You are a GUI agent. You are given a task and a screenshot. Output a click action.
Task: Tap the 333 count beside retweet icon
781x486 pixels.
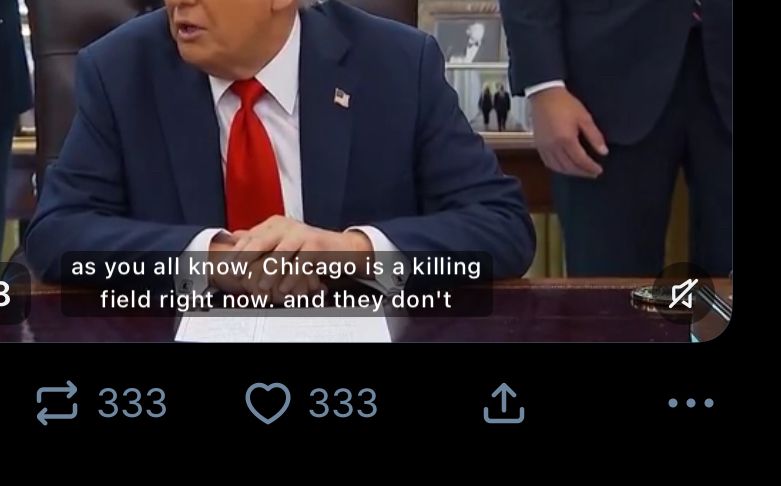click(x=132, y=403)
